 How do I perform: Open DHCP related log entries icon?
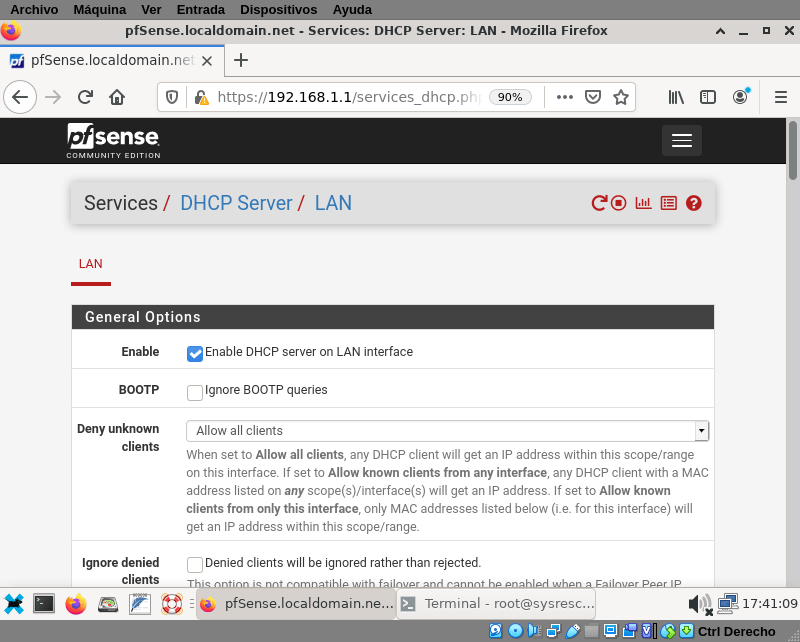click(x=668, y=203)
